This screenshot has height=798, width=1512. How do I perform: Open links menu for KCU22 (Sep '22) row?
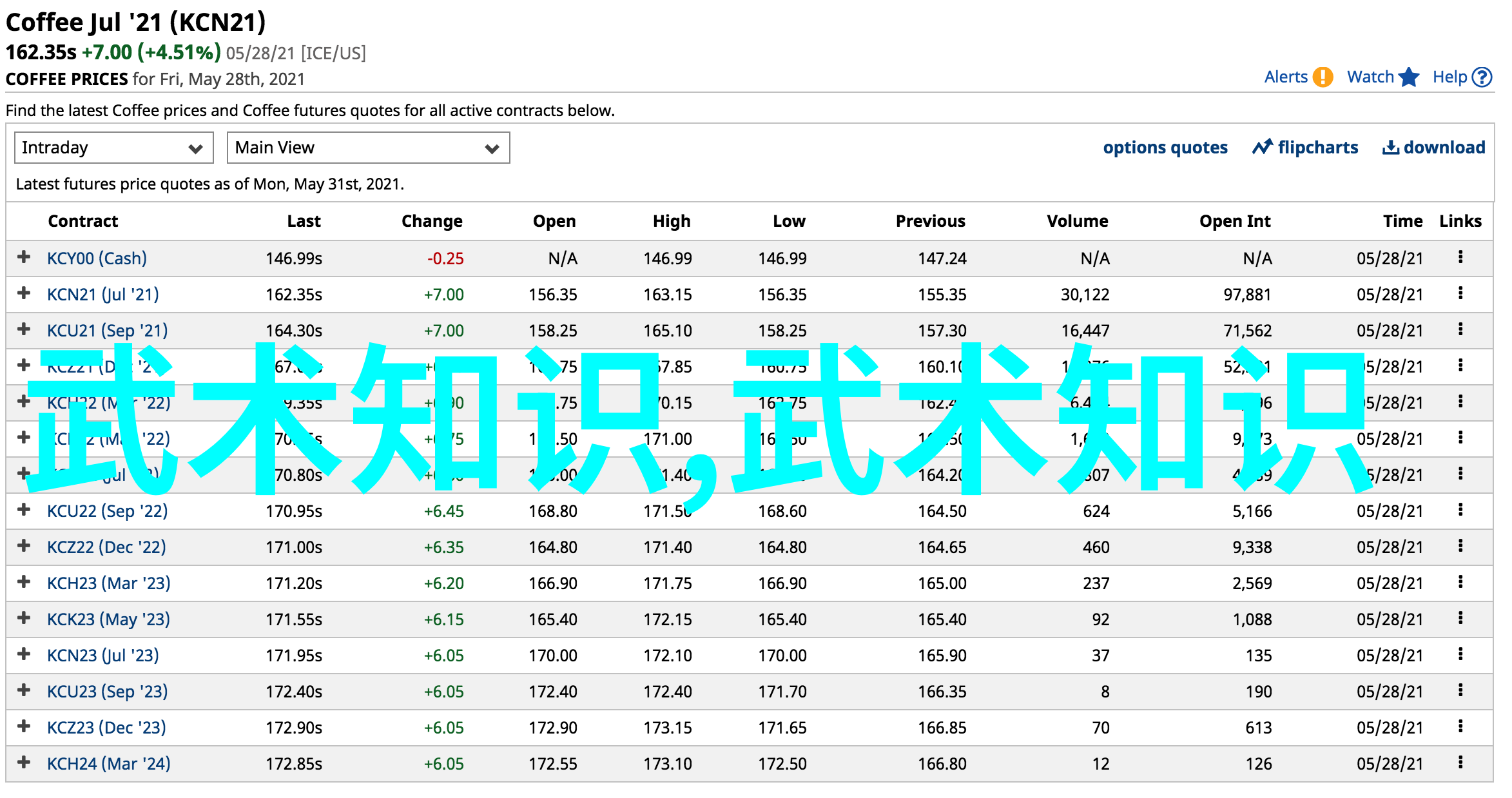pyautogui.click(x=1460, y=510)
